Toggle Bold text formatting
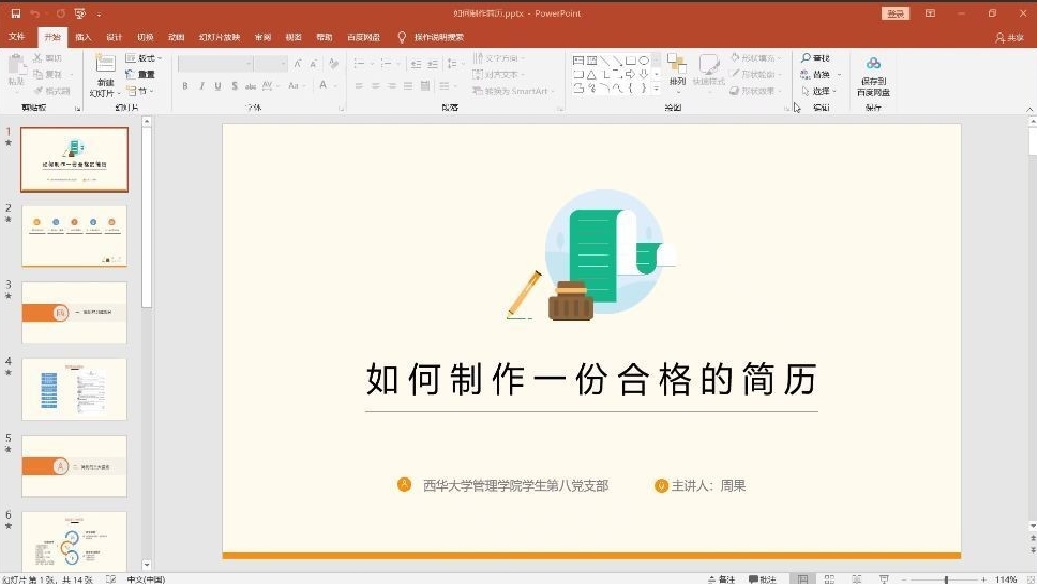Screen dimensions: 1037x584 point(185,87)
